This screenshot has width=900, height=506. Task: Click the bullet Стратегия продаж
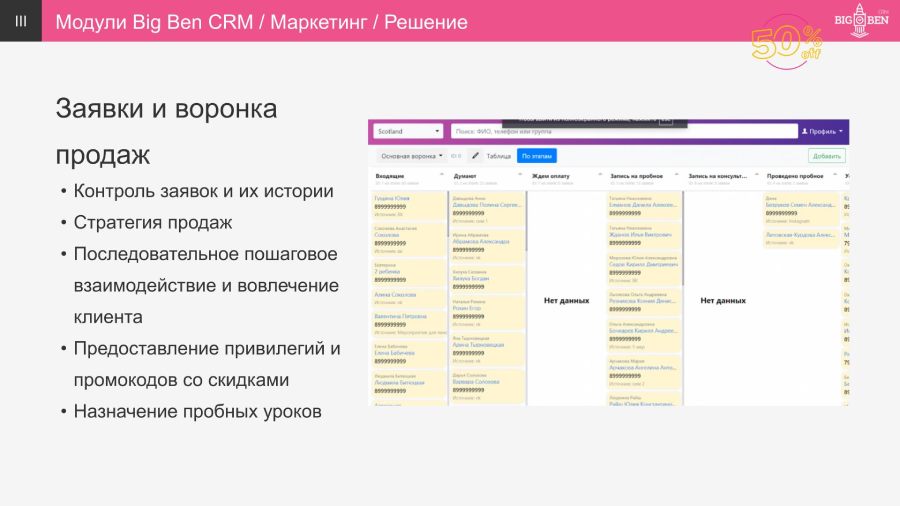153,223
